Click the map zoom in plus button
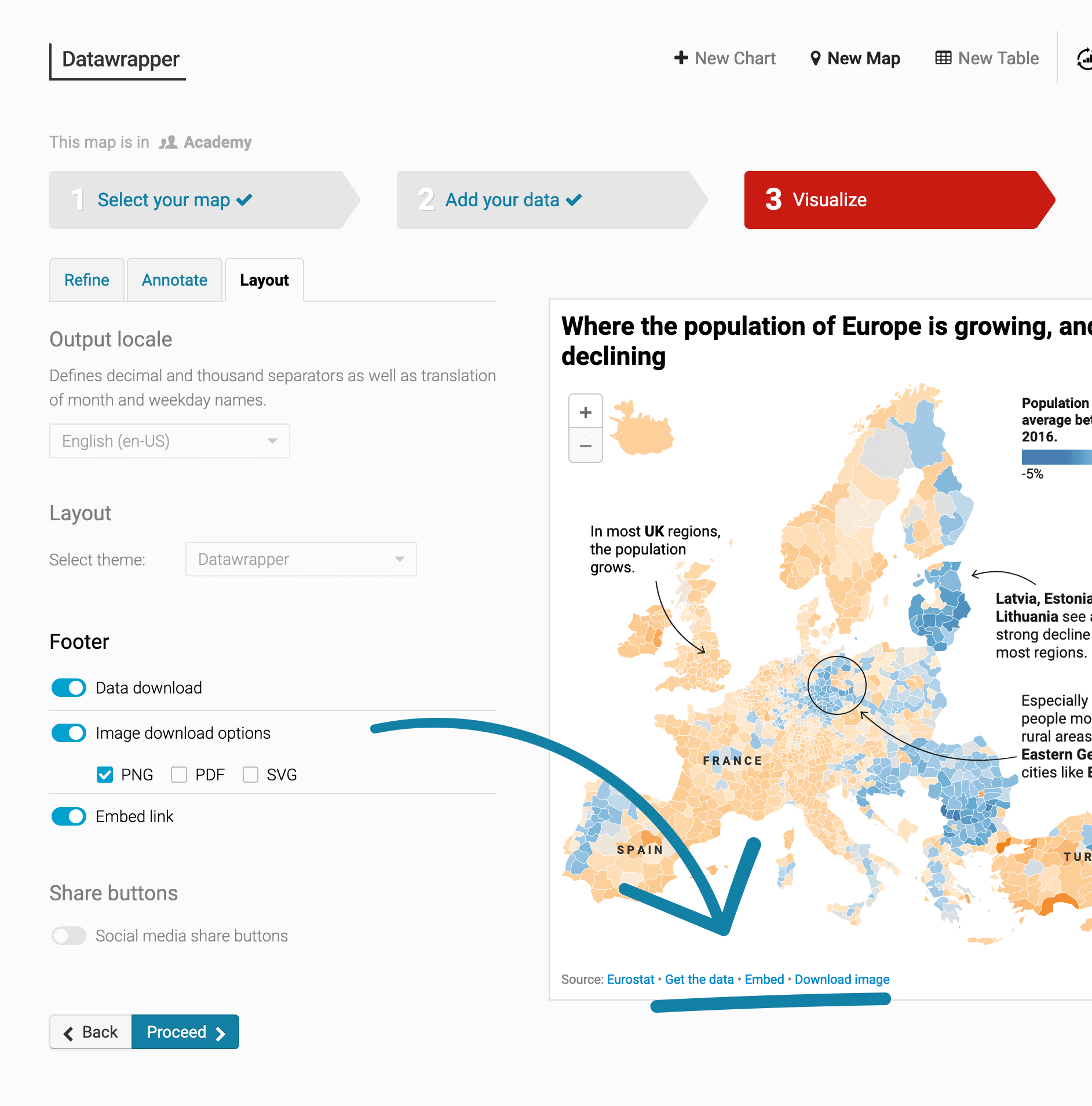This screenshot has width=1092, height=1106. [585, 412]
